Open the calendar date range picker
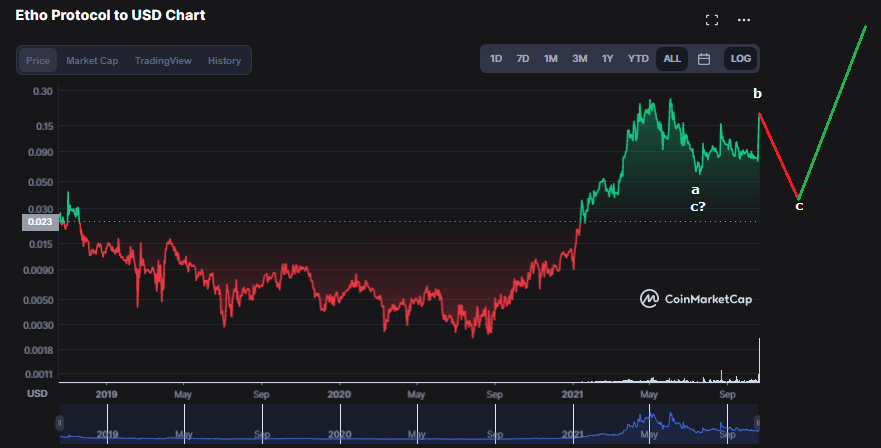This screenshot has width=881, height=448. 703,59
